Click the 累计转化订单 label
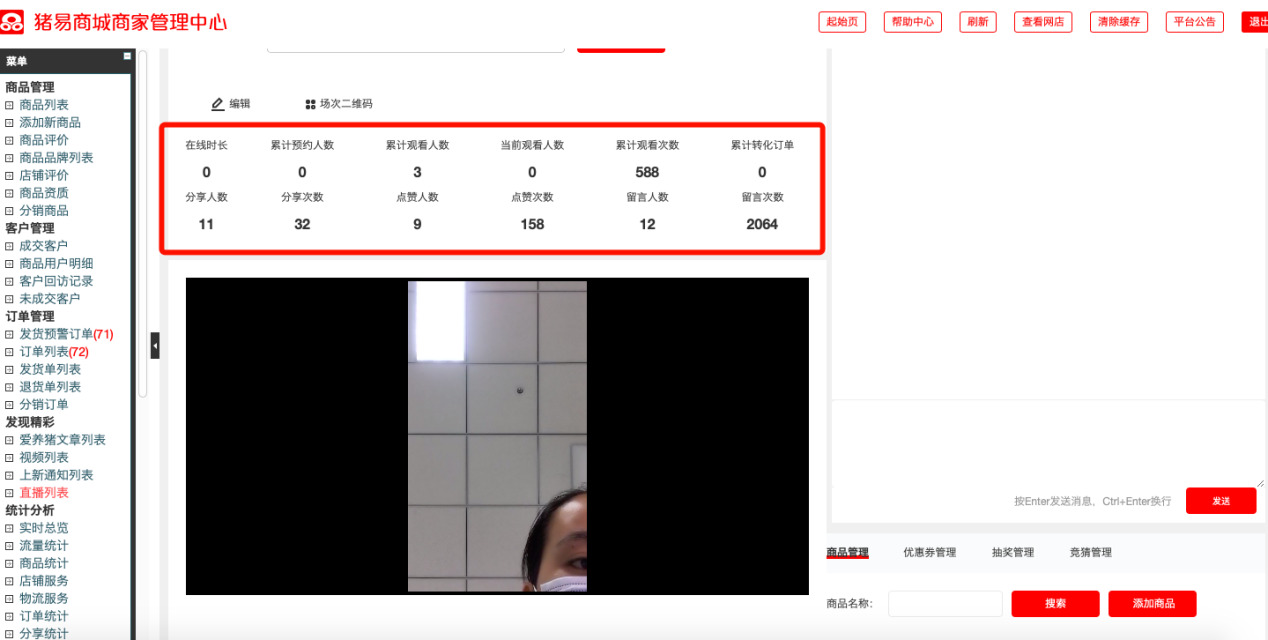The width and height of the screenshot is (1268, 640). 762,145
